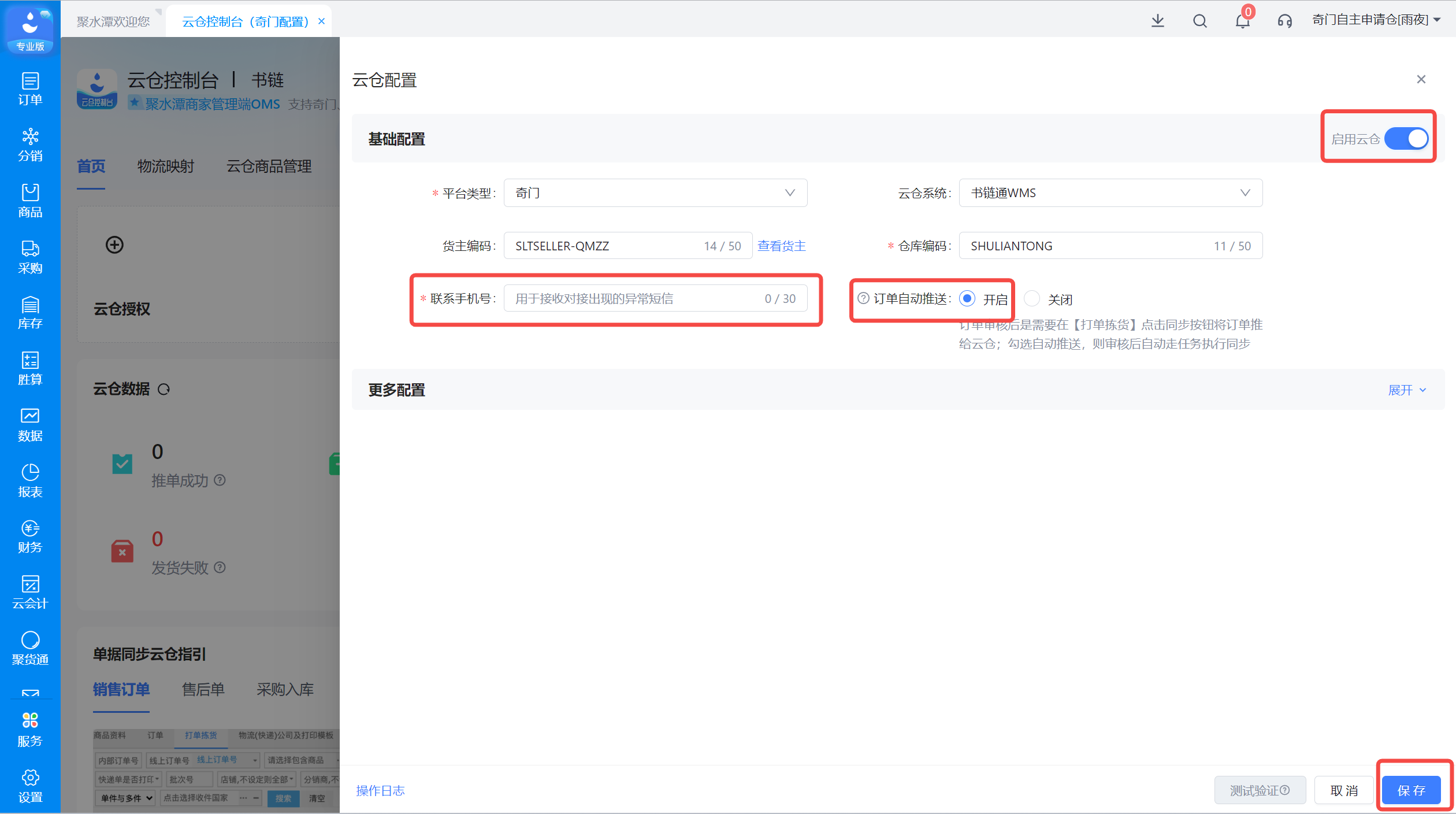Click the 保存 button

point(1411,790)
